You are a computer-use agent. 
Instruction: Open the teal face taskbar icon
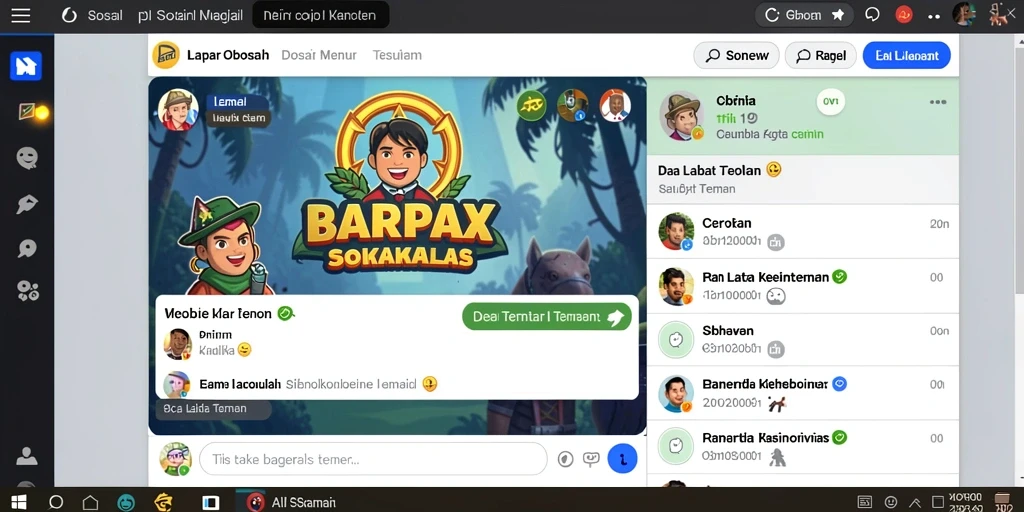[x=126, y=502]
